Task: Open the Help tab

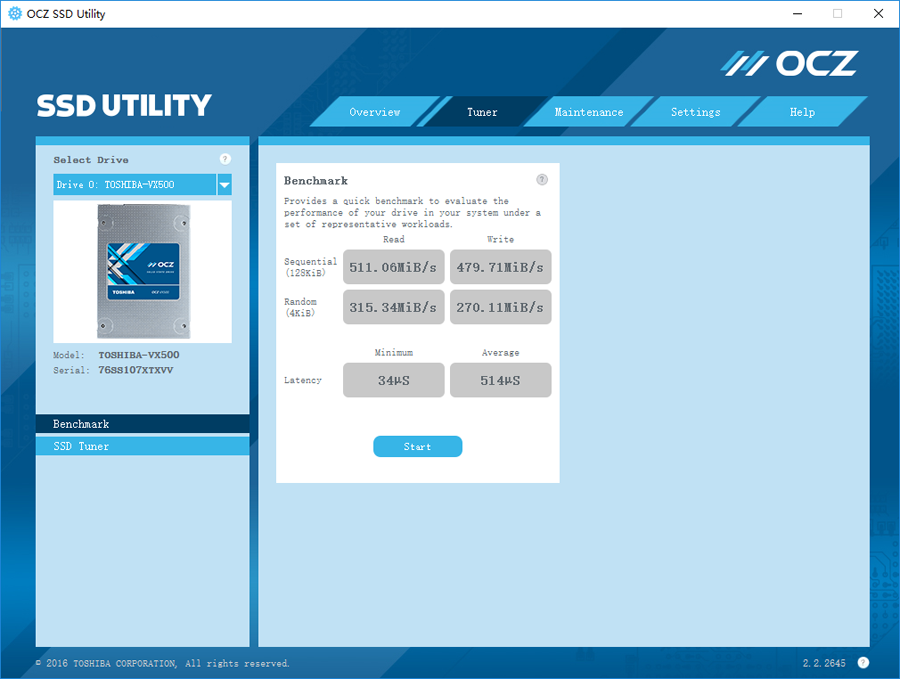Action: click(802, 112)
